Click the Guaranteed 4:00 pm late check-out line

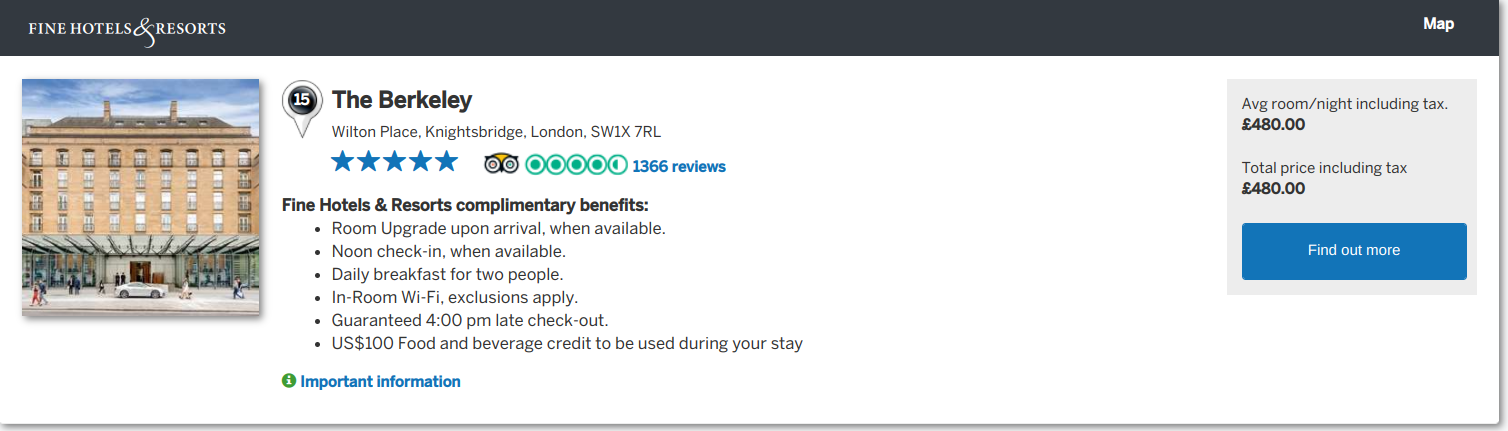point(470,320)
